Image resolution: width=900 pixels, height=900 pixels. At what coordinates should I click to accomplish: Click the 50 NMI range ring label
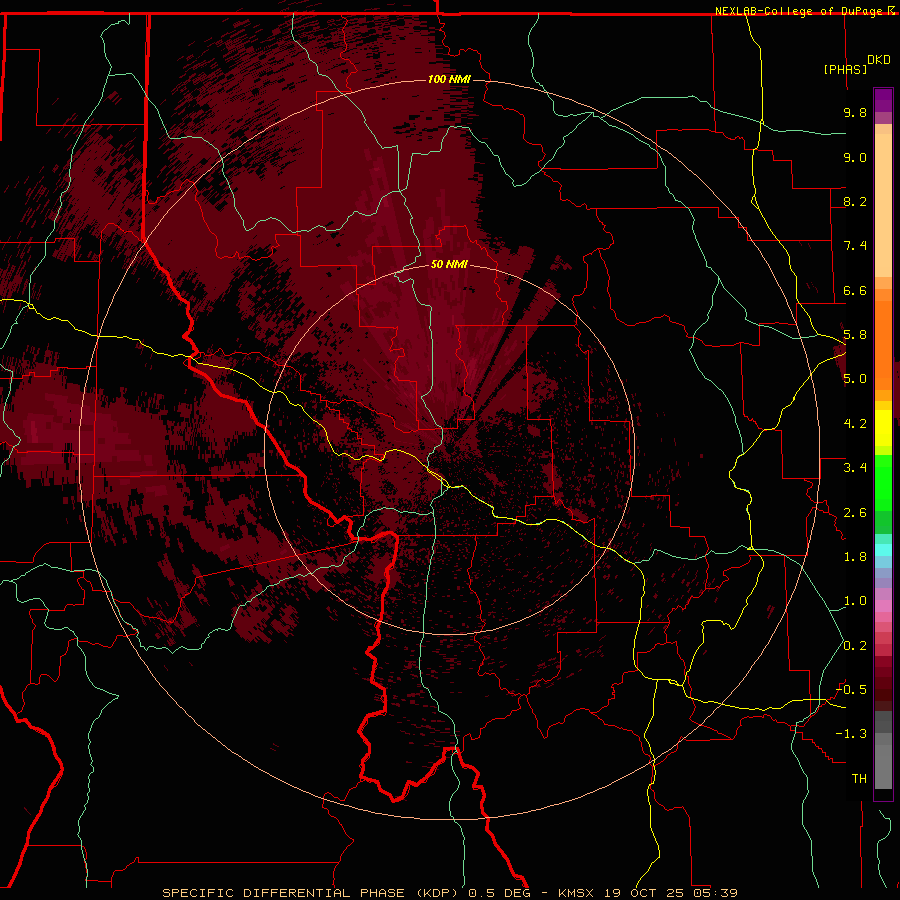tap(449, 264)
